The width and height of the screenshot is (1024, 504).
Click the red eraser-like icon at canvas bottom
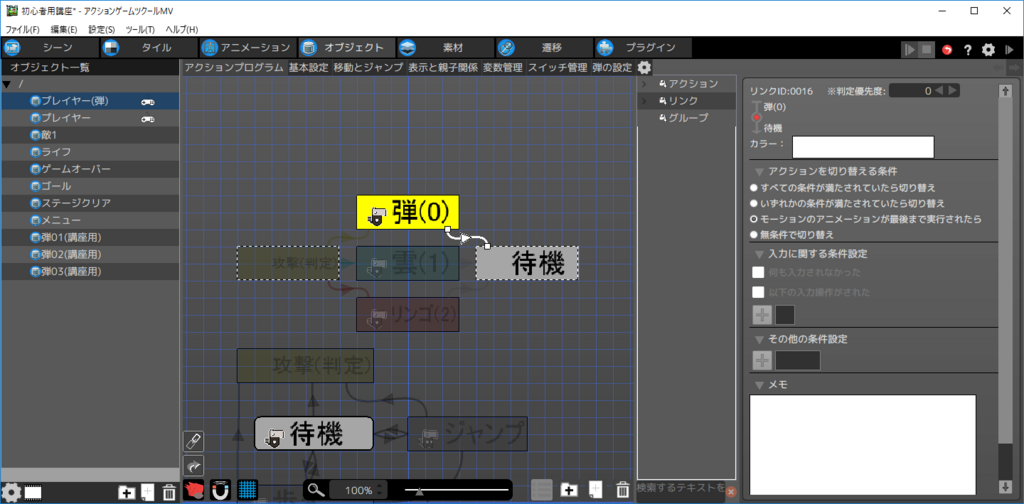(194, 489)
